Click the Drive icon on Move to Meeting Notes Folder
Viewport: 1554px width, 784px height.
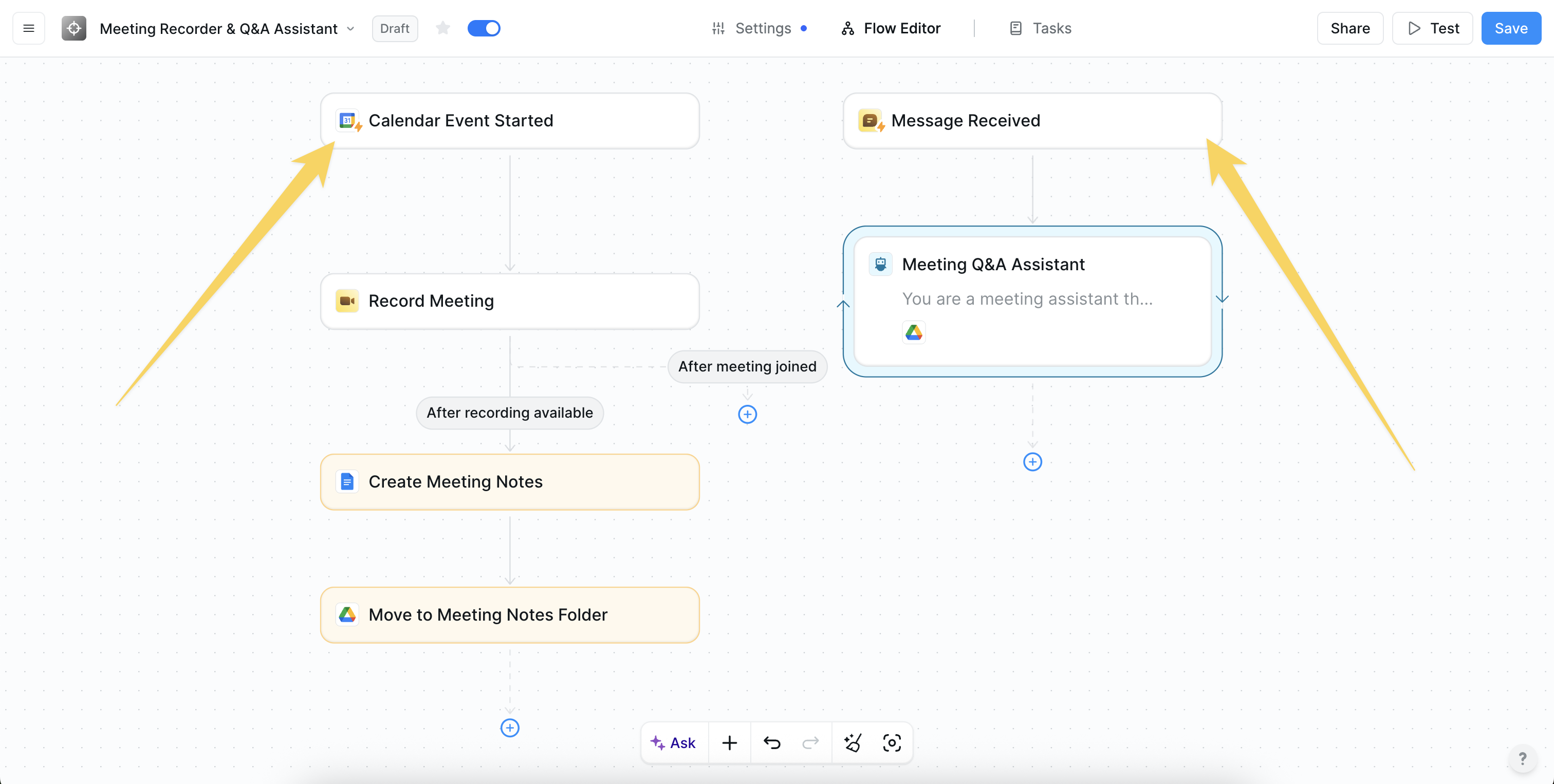[347, 614]
